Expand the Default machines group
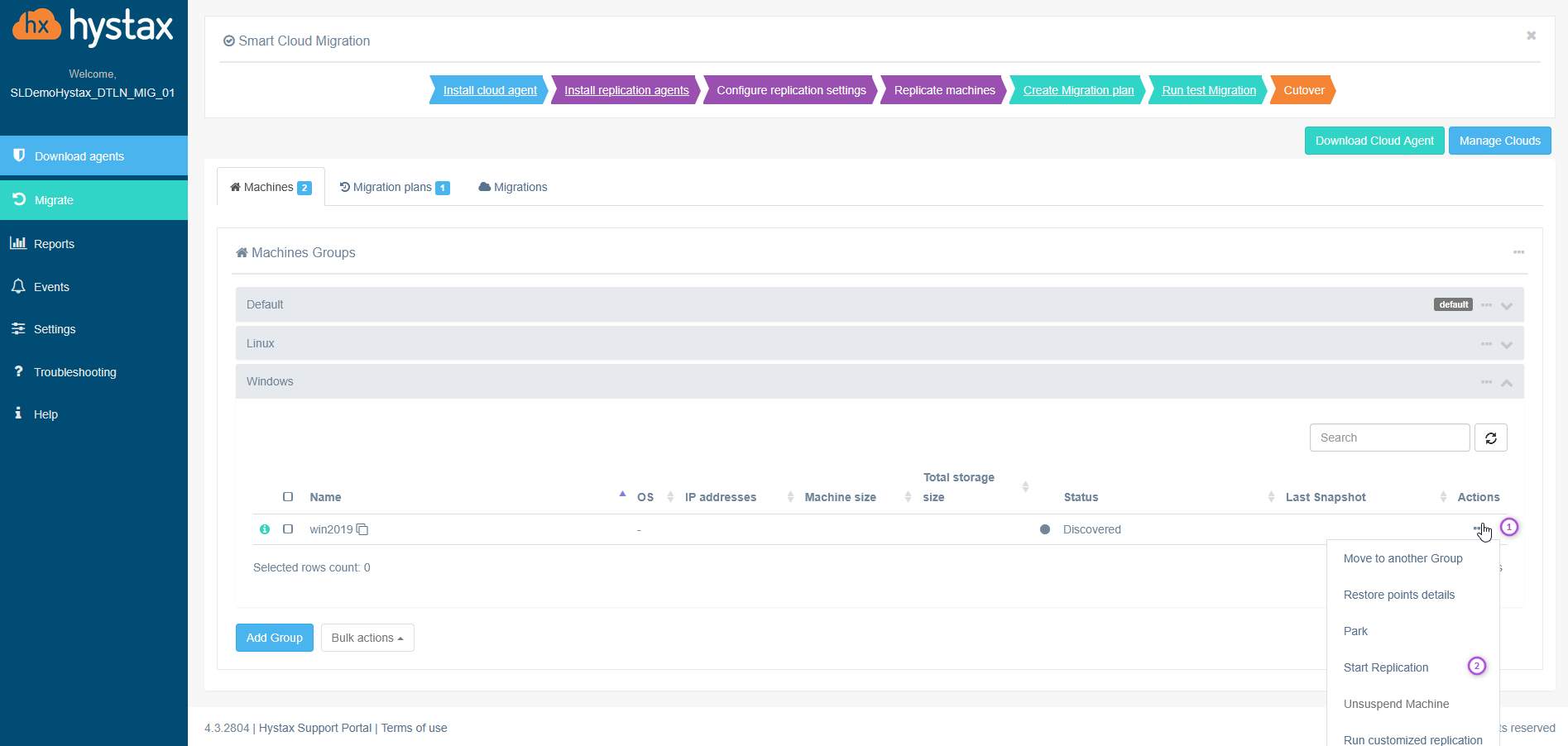 point(1507,306)
